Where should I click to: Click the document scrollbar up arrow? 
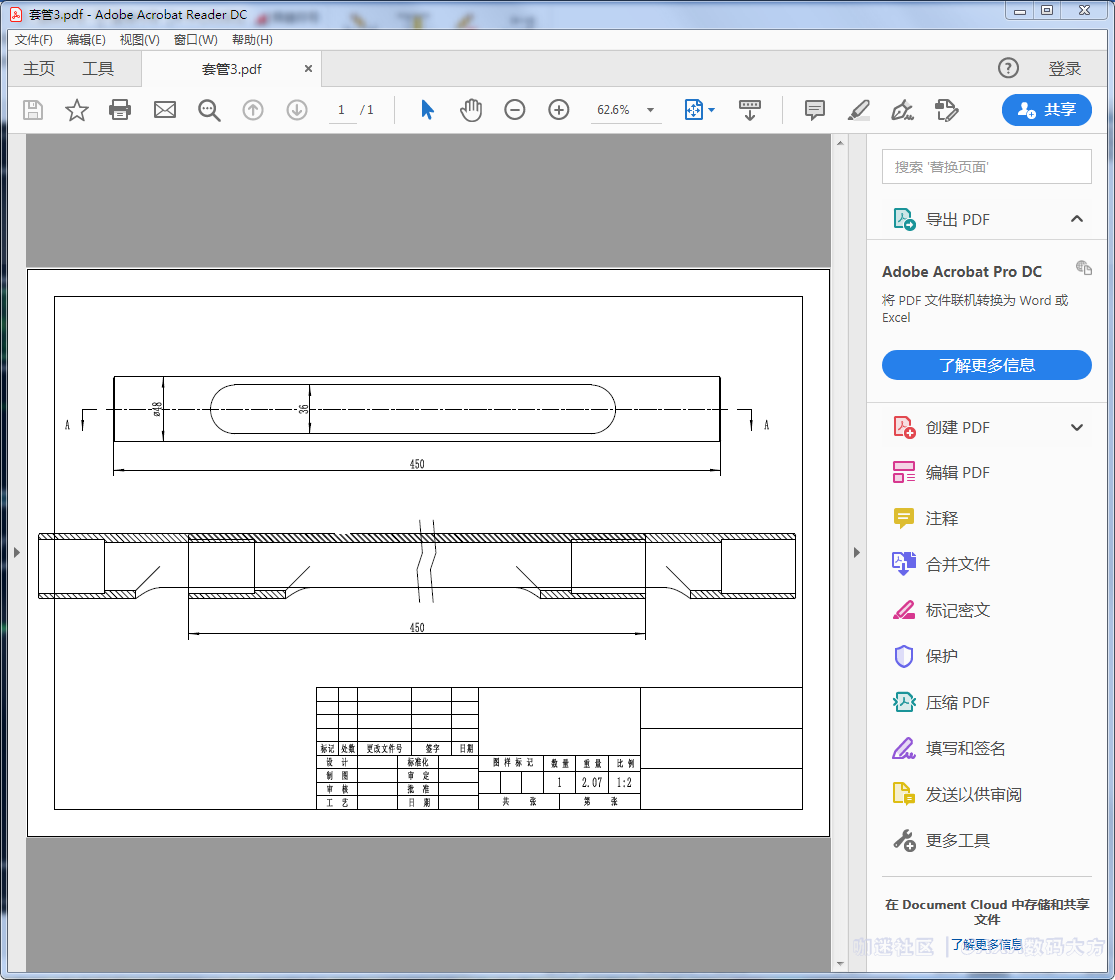pos(841,143)
